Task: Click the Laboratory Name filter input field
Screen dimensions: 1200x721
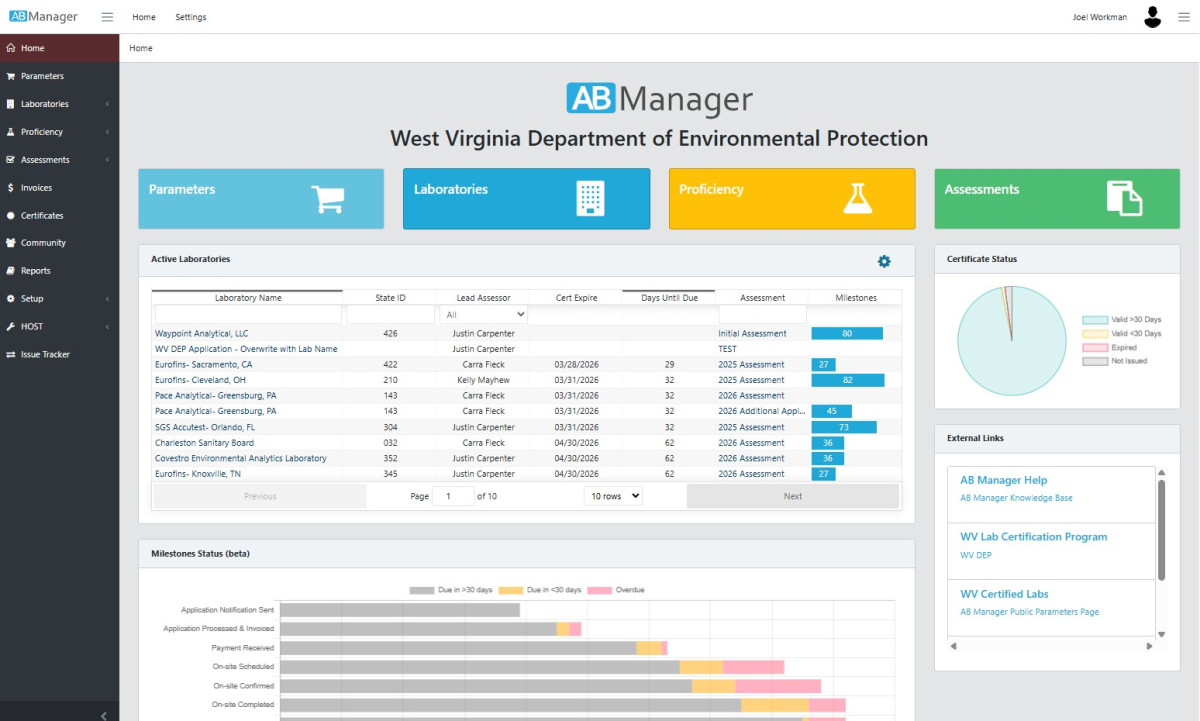Action: coord(248,315)
